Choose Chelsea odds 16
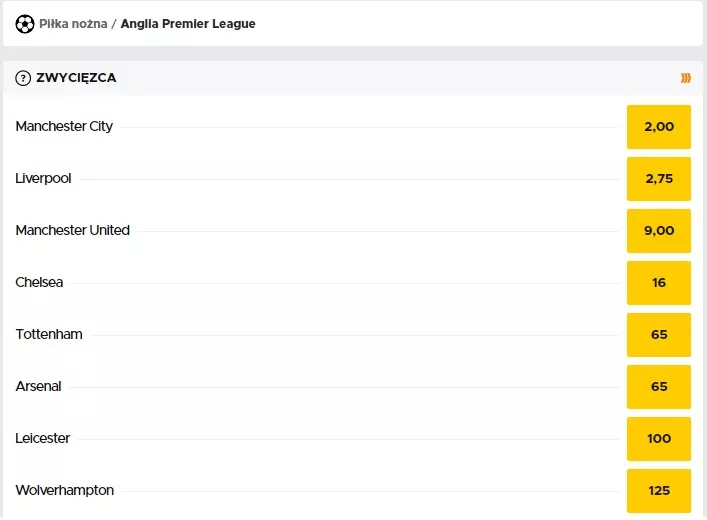Viewport: 707px width, 520px height. (659, 283)
